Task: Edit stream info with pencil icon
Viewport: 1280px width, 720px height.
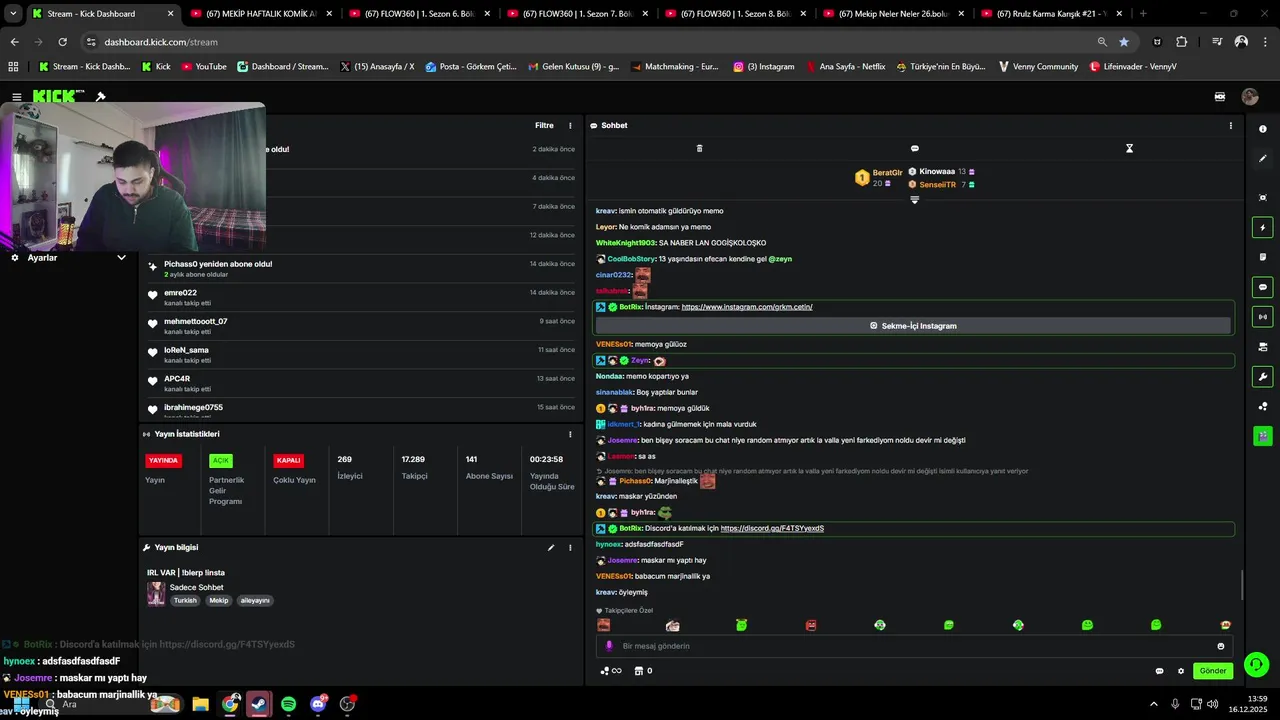Action: 550,548
